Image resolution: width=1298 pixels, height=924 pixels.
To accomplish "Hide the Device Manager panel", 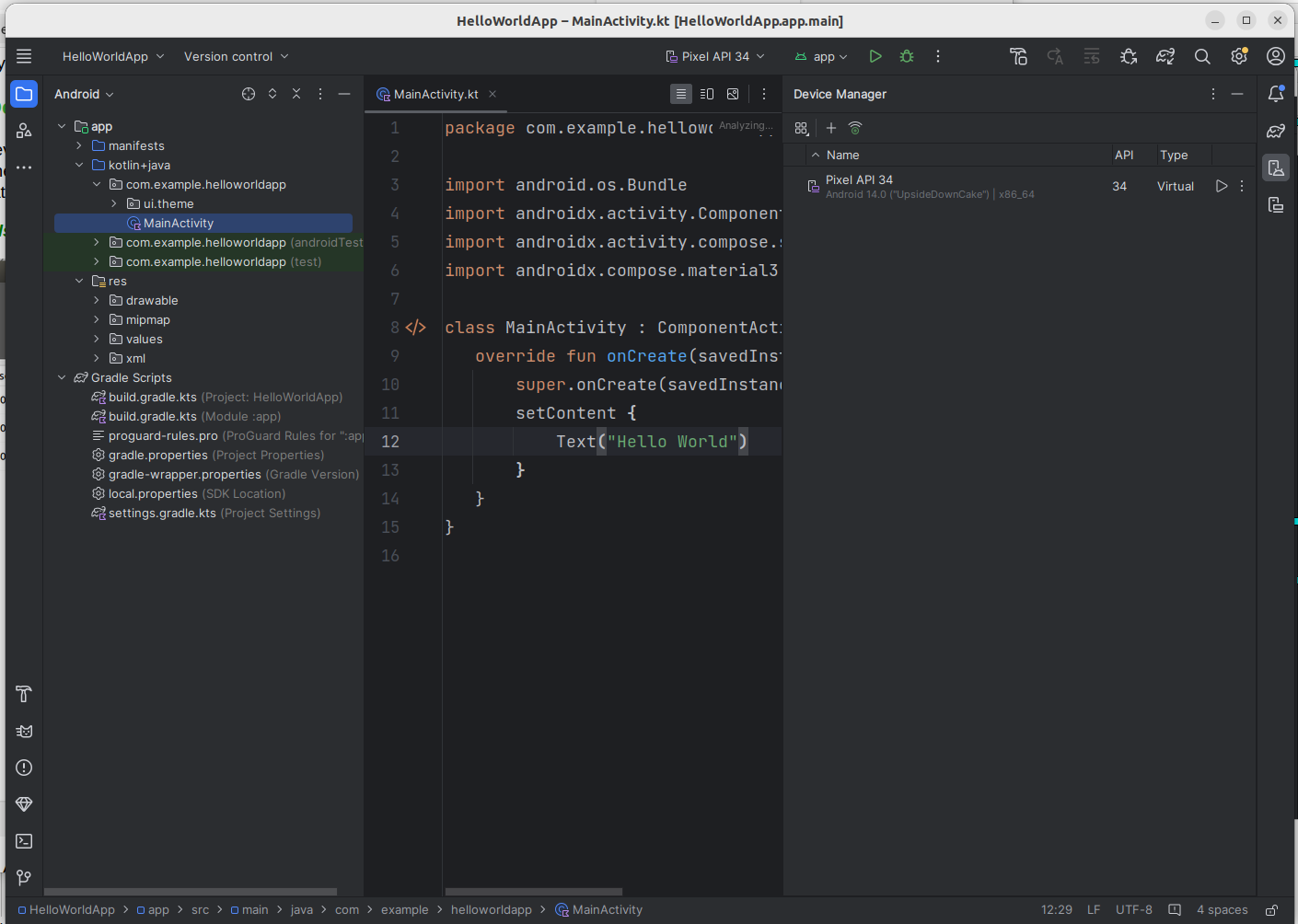I will click(x=1237, y=94).
